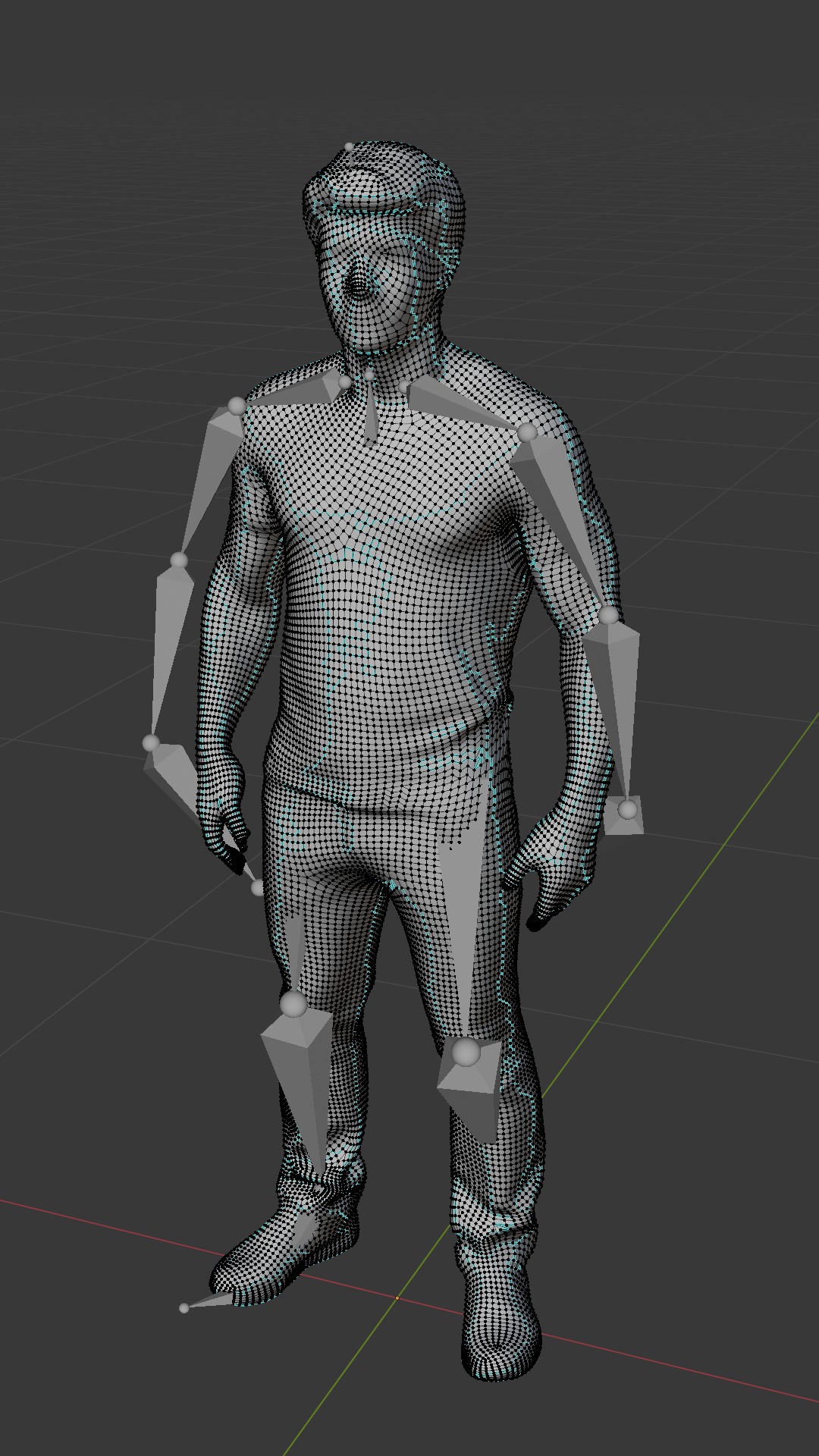
Task: Select the head bone tip joint atop the head
Action: pos(350,147)
